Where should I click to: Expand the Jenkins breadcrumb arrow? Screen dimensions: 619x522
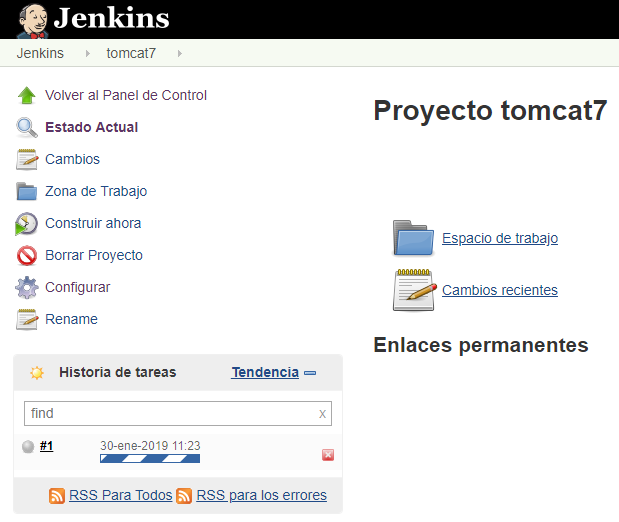point(88,53)
